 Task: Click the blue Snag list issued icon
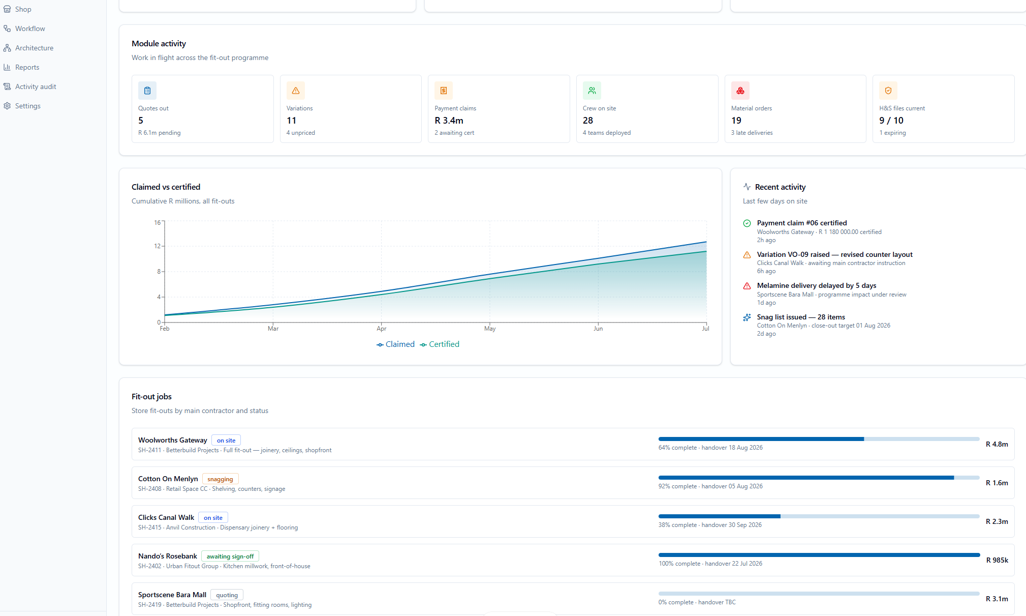coord(747,317)
